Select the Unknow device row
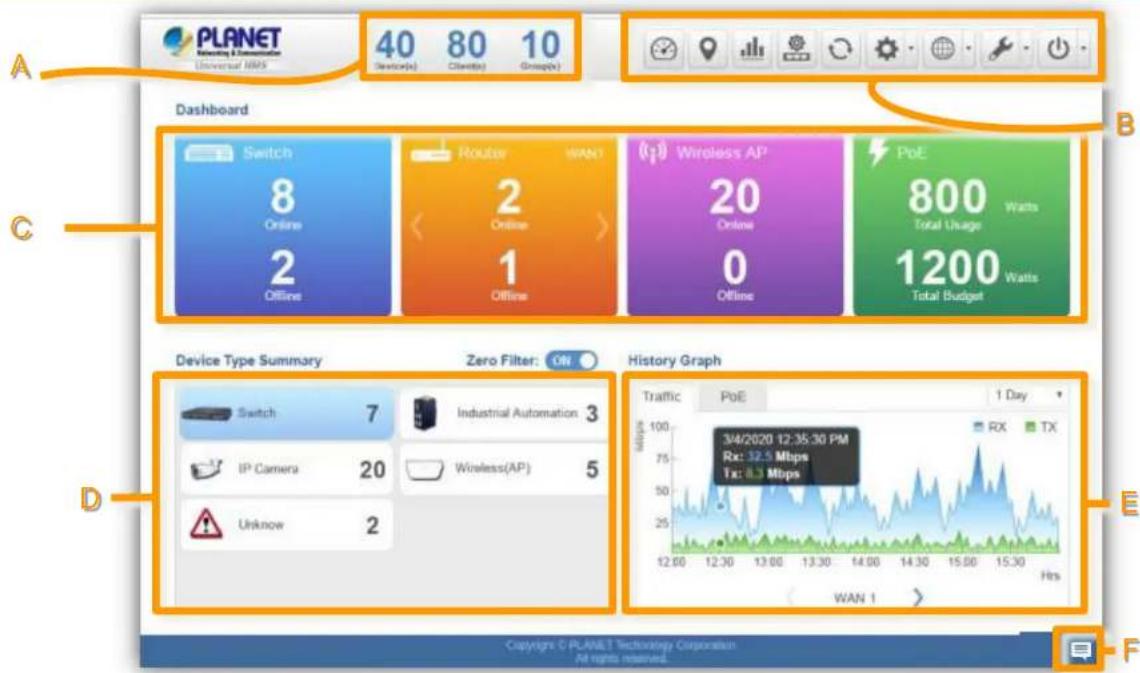Screen dimensions: 1140x673 [x=286, y=525]
